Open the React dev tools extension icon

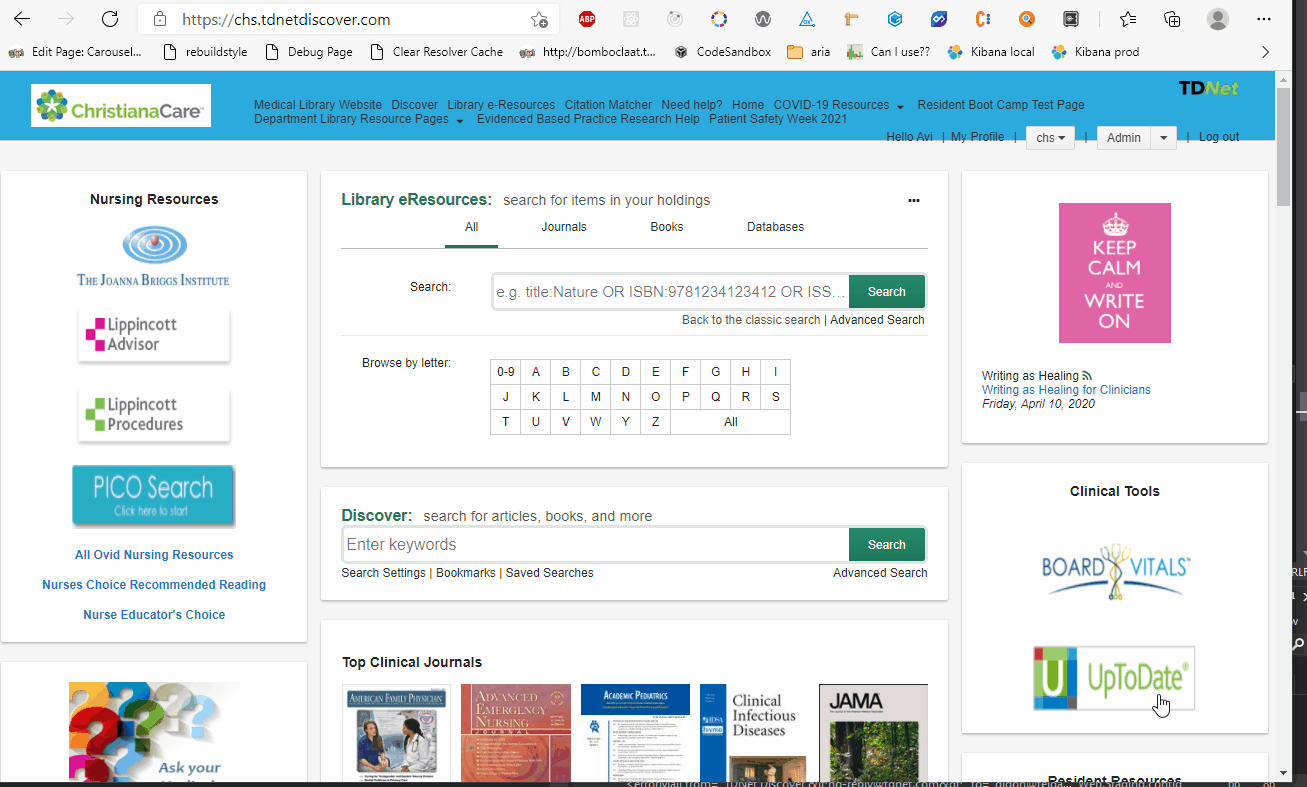pyautogui.click(x=631, y=19)
